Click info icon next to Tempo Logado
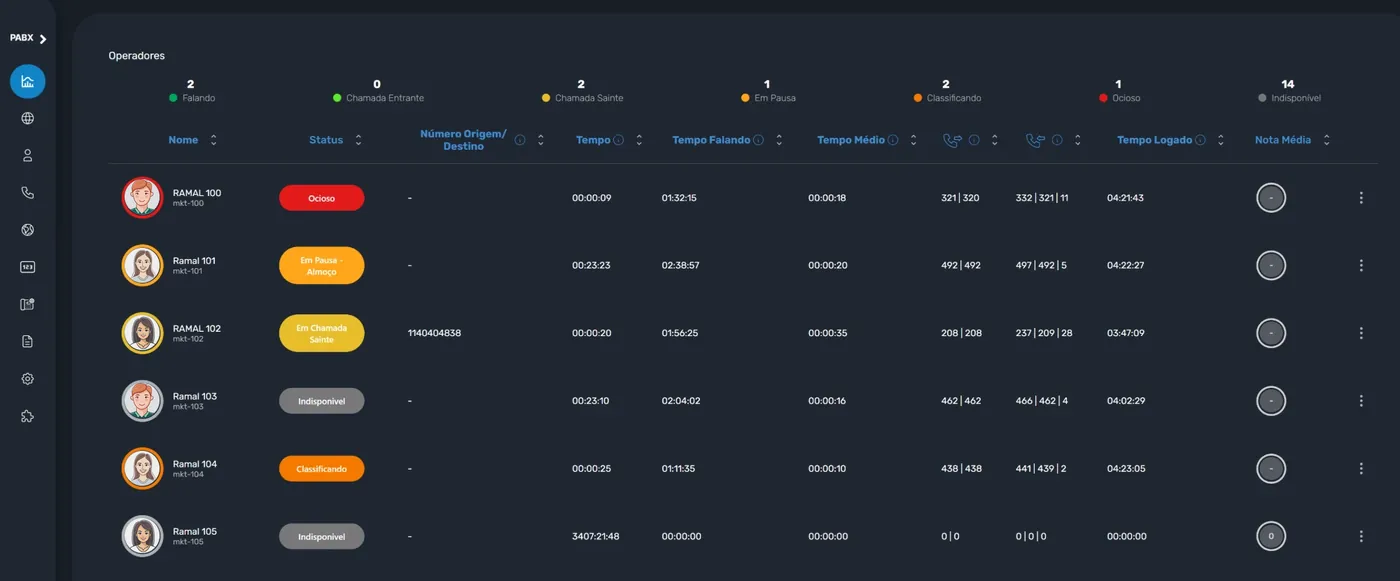1400x581 pixels. [x=1200, y=140]
